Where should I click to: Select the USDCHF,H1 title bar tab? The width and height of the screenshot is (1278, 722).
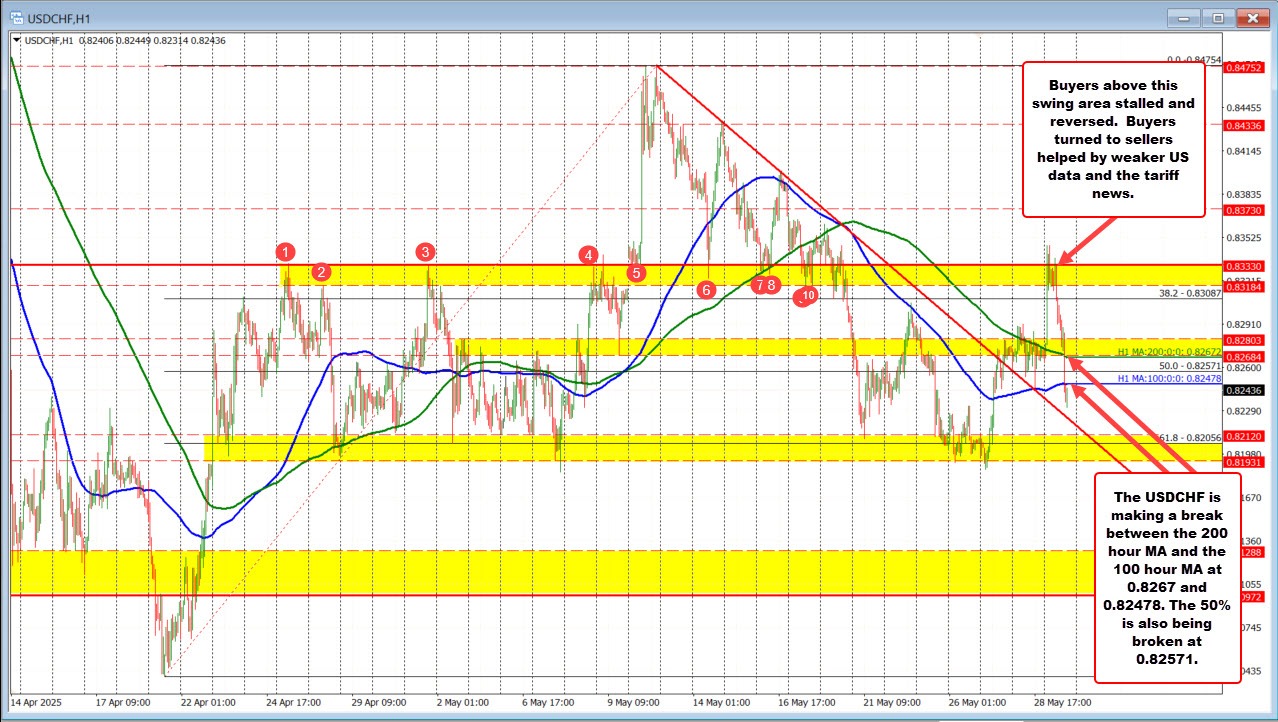tap(60, 17)
